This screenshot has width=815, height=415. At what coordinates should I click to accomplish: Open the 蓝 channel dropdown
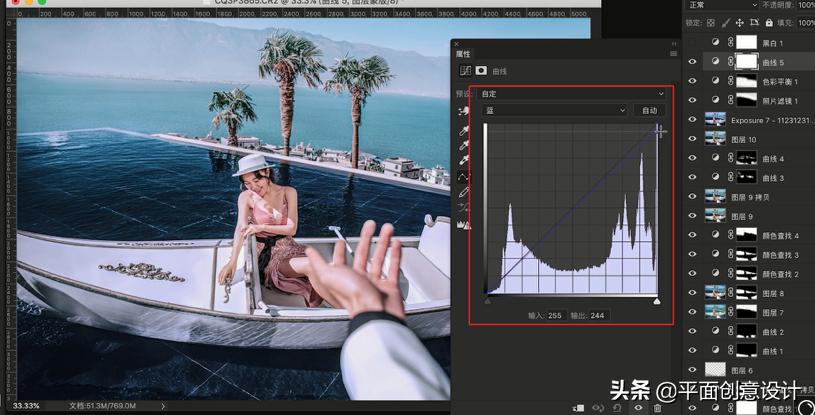pyautogui.click(x=555, y=110)
